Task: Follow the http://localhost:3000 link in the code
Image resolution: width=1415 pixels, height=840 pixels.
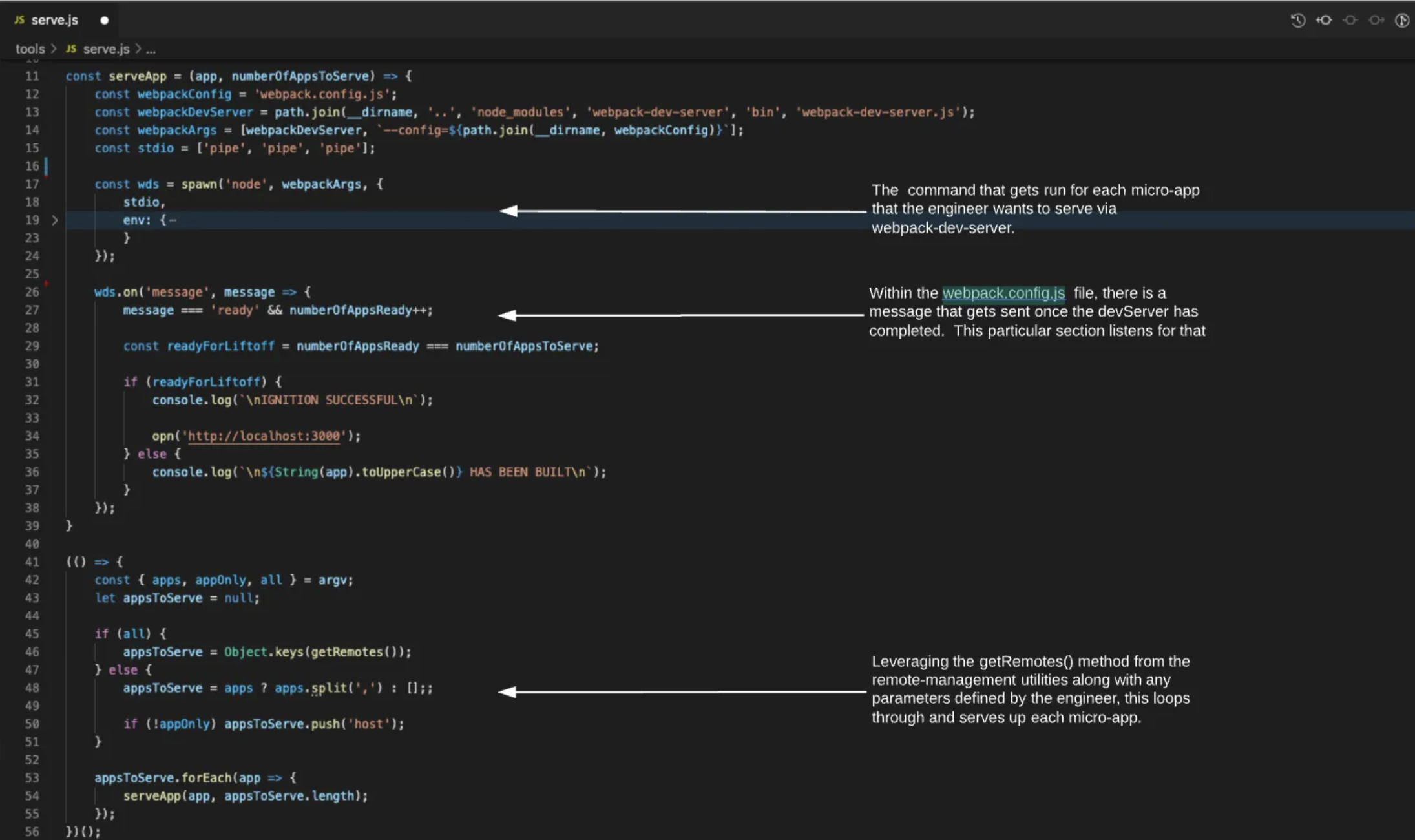Action: tap(264, 436)
